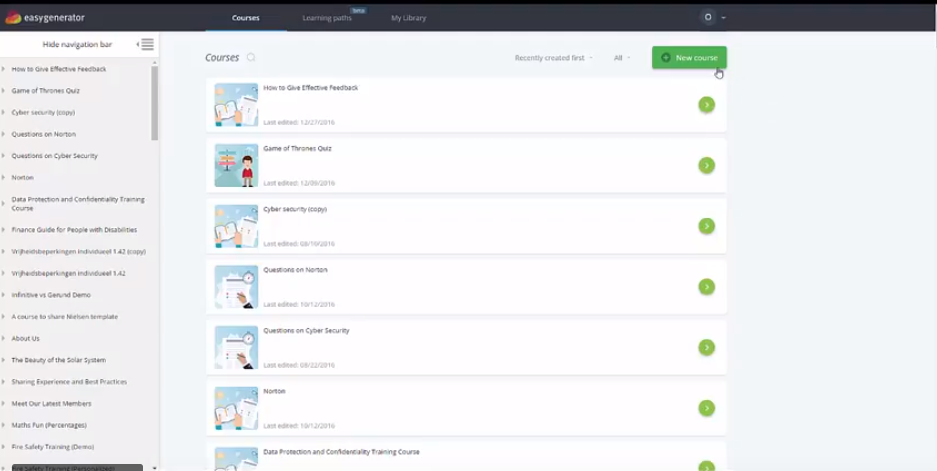Screen dimensions: 937x471
Task: Expand Questions on Norton in sidebar
Action: pos(3,134)
